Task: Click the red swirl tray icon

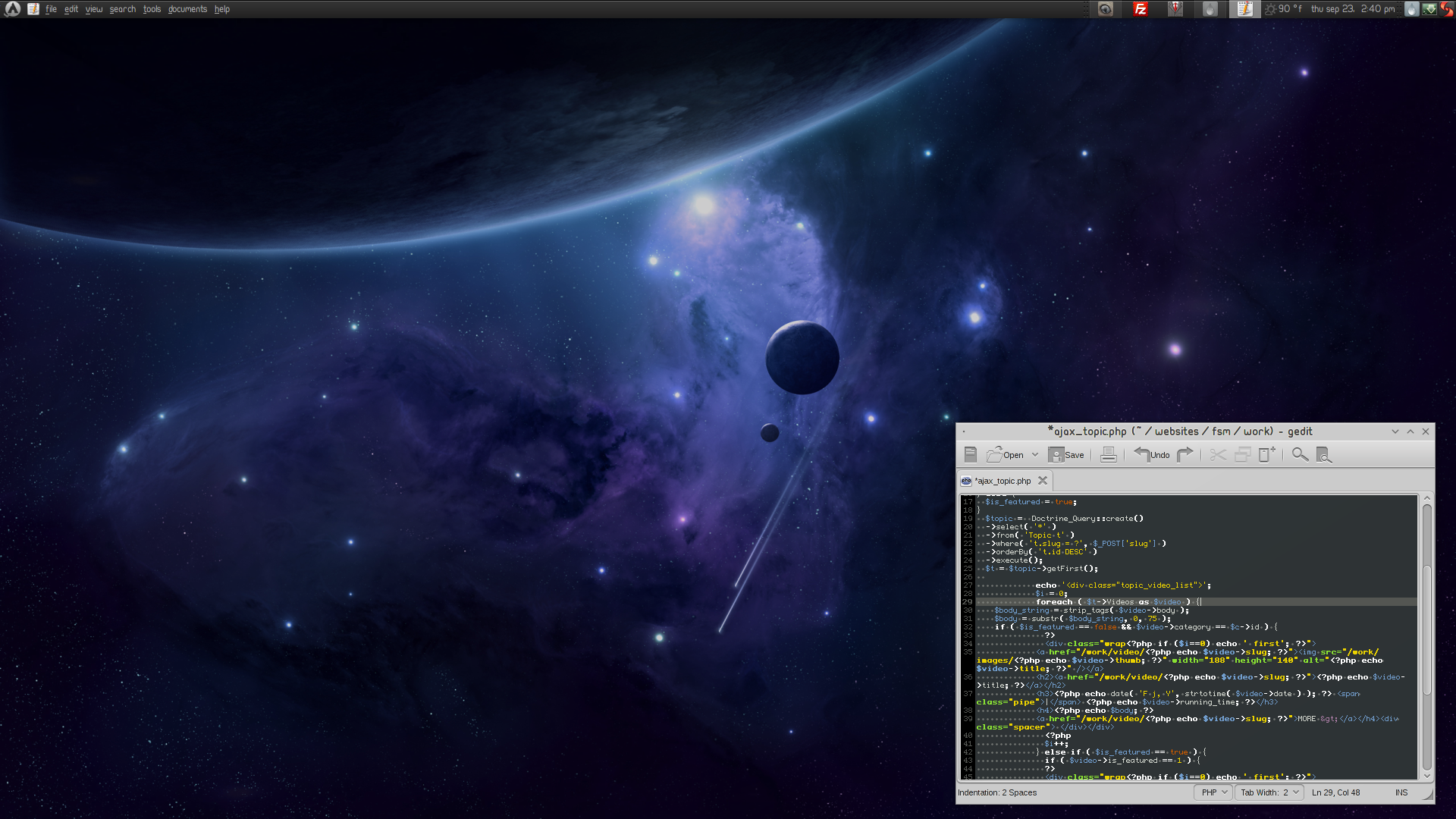Action: [1447, 9]
